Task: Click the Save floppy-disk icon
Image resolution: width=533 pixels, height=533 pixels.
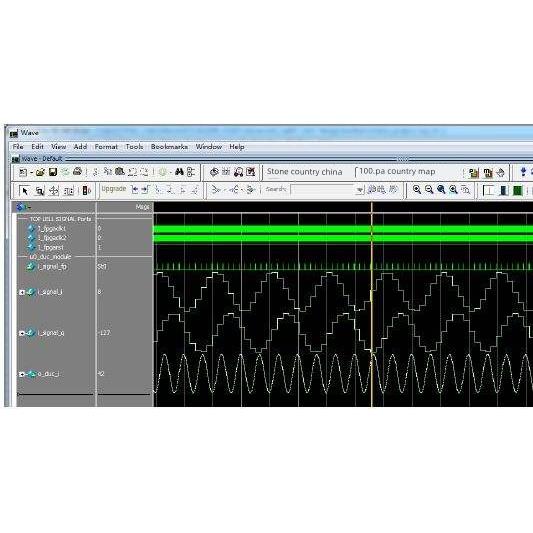Action: (53, 172)
